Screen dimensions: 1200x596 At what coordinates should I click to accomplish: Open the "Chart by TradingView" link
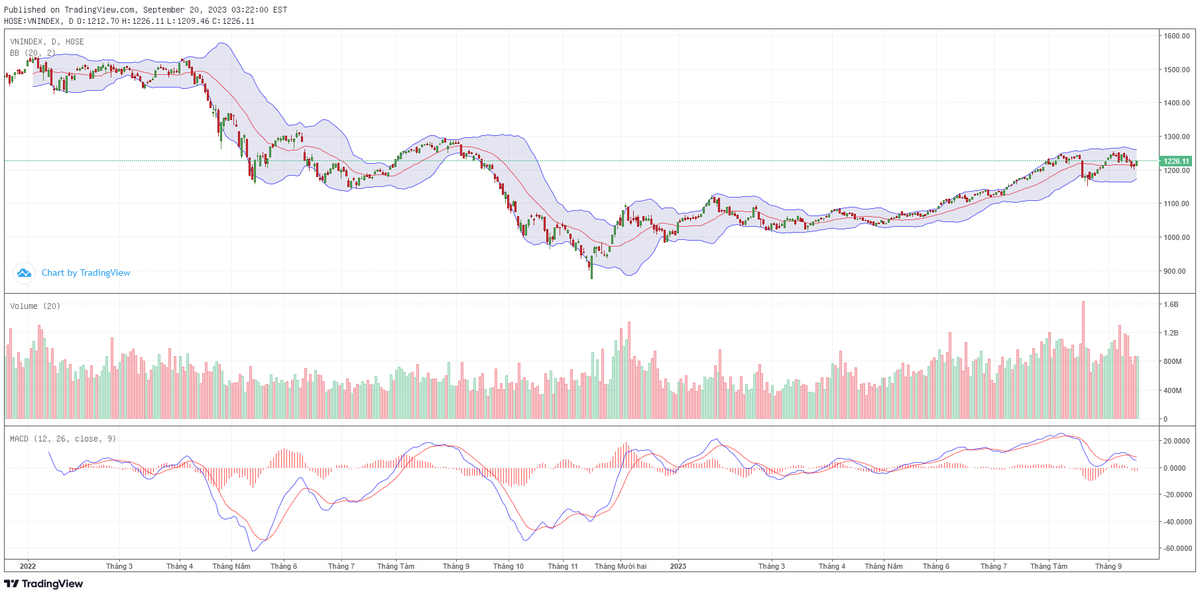tap(85, 272)
